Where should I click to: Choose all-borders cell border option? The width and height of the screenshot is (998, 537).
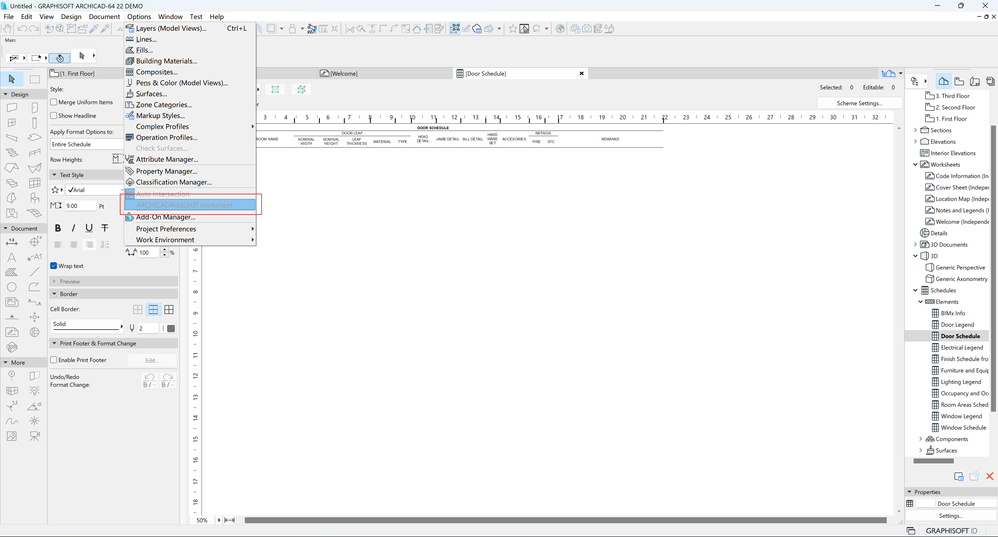coord(169,310)
